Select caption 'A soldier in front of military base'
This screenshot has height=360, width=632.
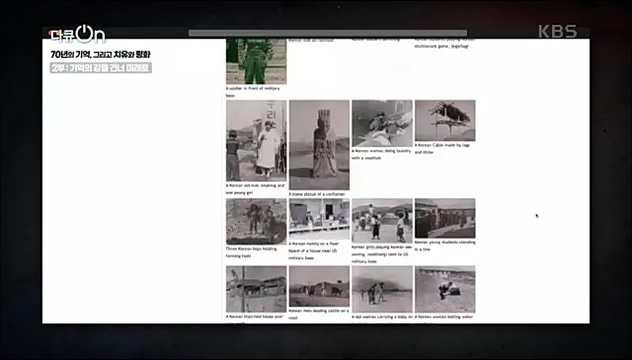253,92
